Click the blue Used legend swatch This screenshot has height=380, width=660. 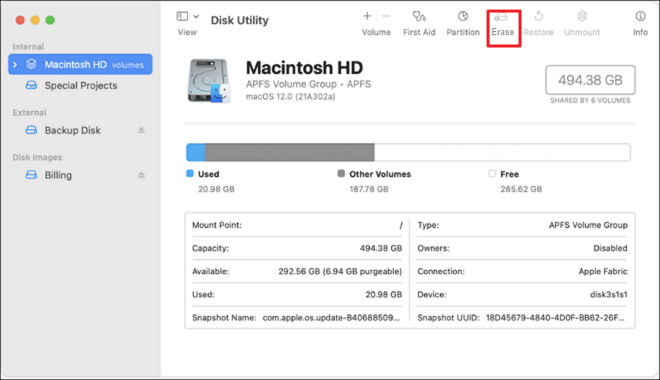[190, 173]
